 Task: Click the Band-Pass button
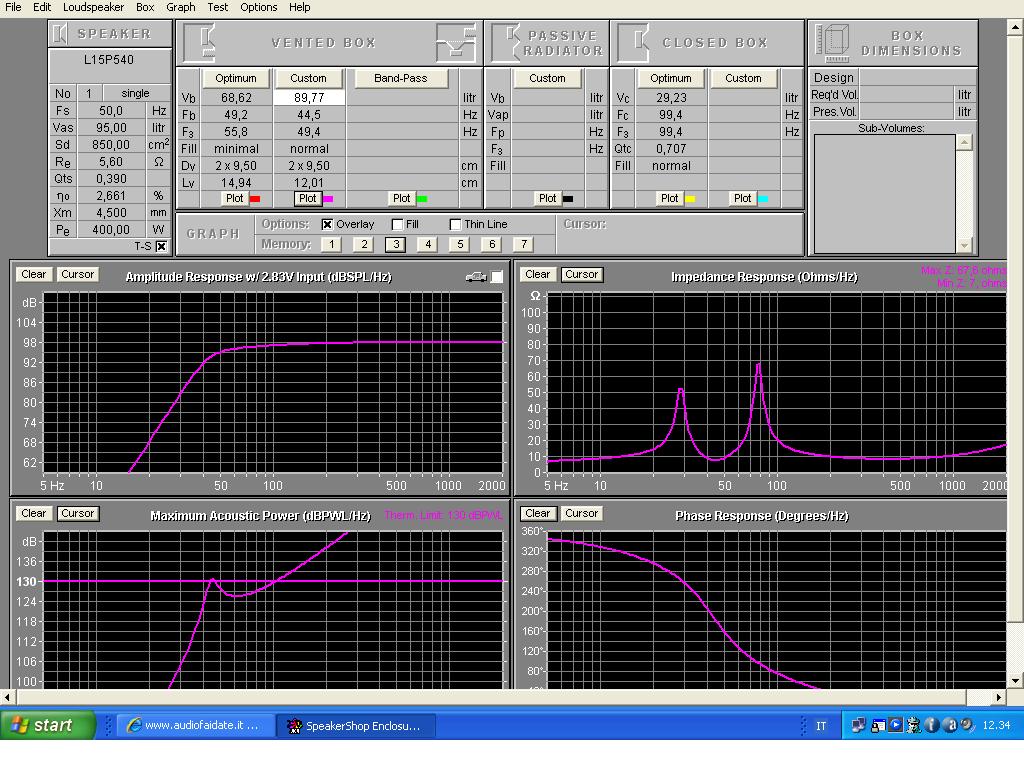[401, 78]
